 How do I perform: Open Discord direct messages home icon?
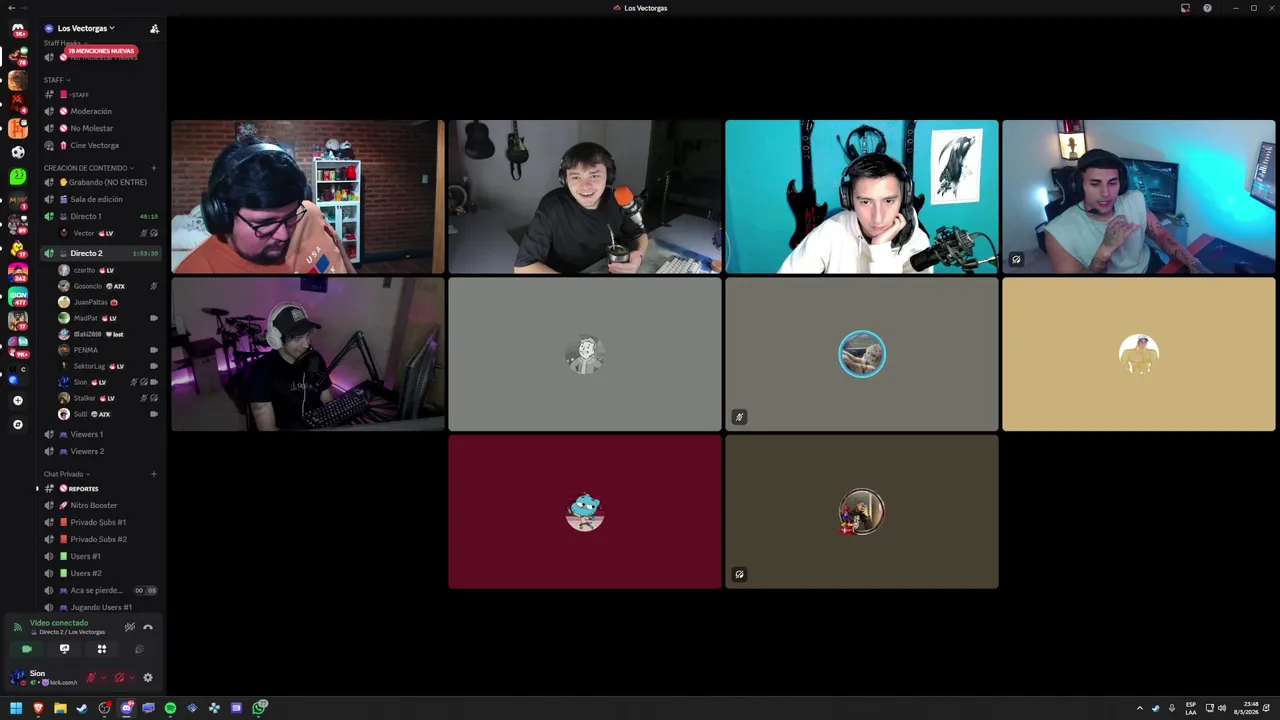[18, 30]
